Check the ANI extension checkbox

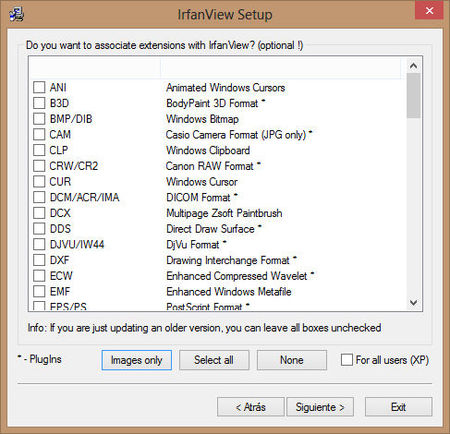click(39, 87)
